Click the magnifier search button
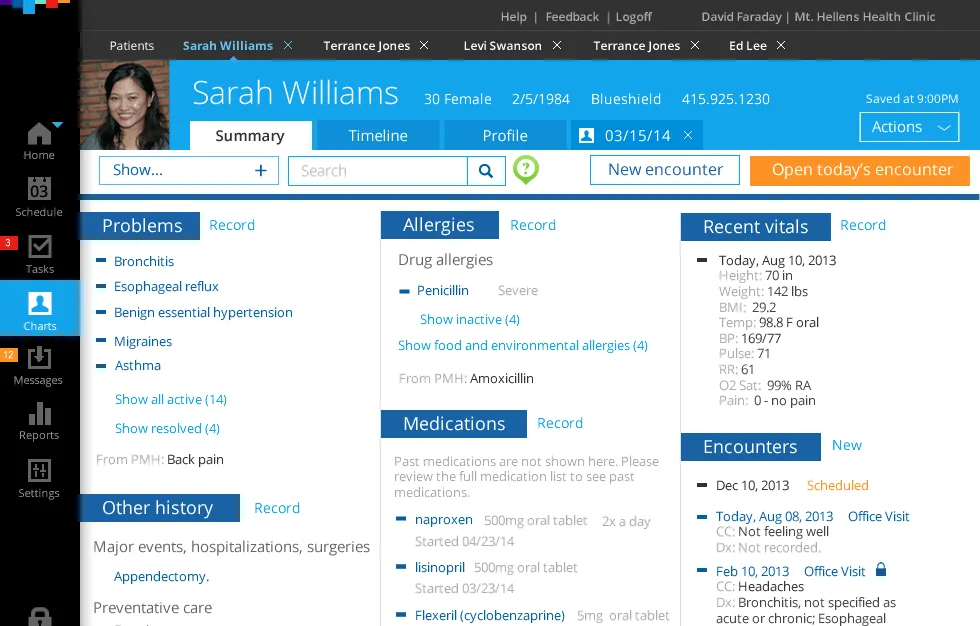Screen dimensions: 980x626 coord(486,171)
